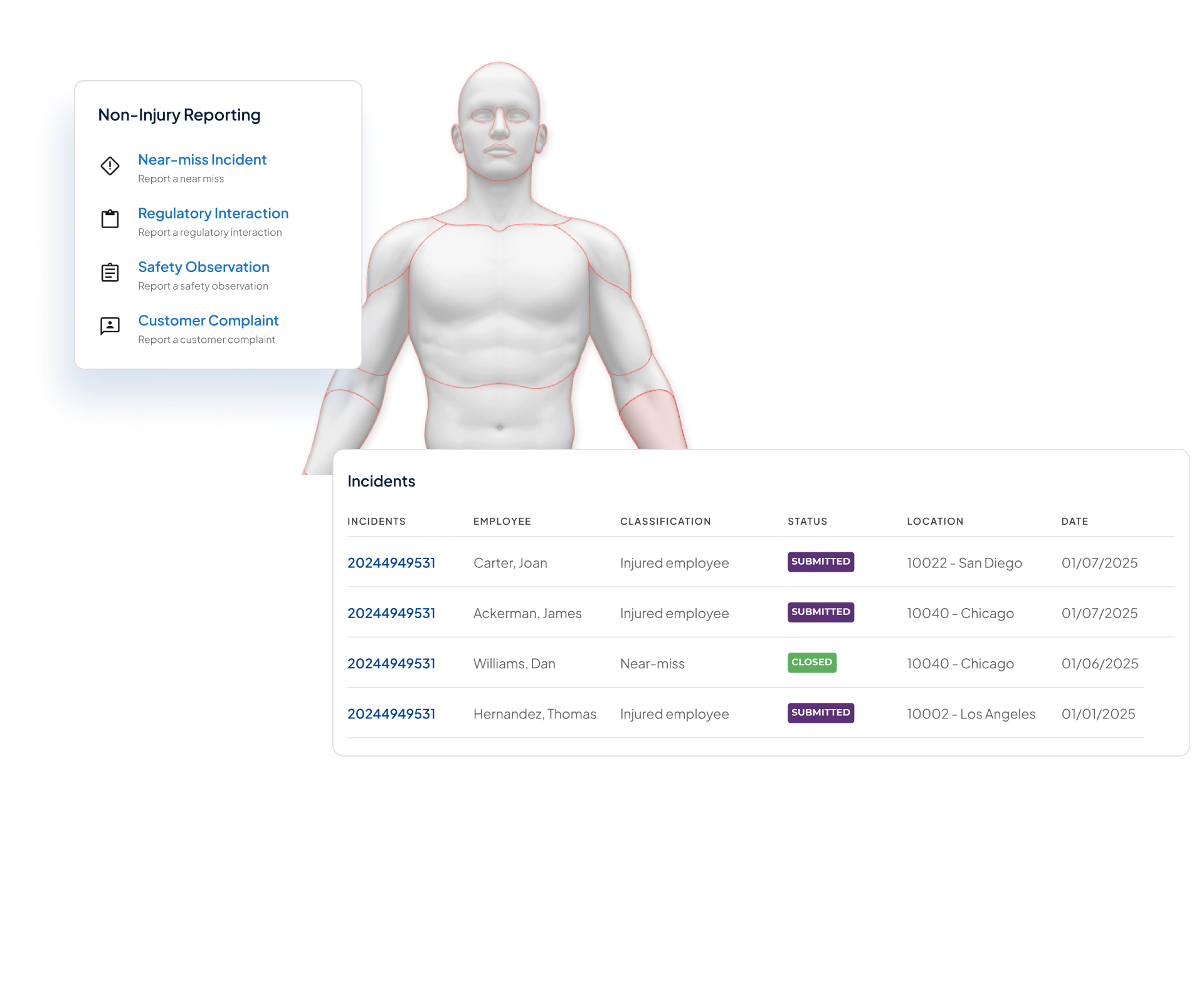Open Ackerman, James's incident number link
This screenshot has width=1204, height=1003.
pos(391,613)
